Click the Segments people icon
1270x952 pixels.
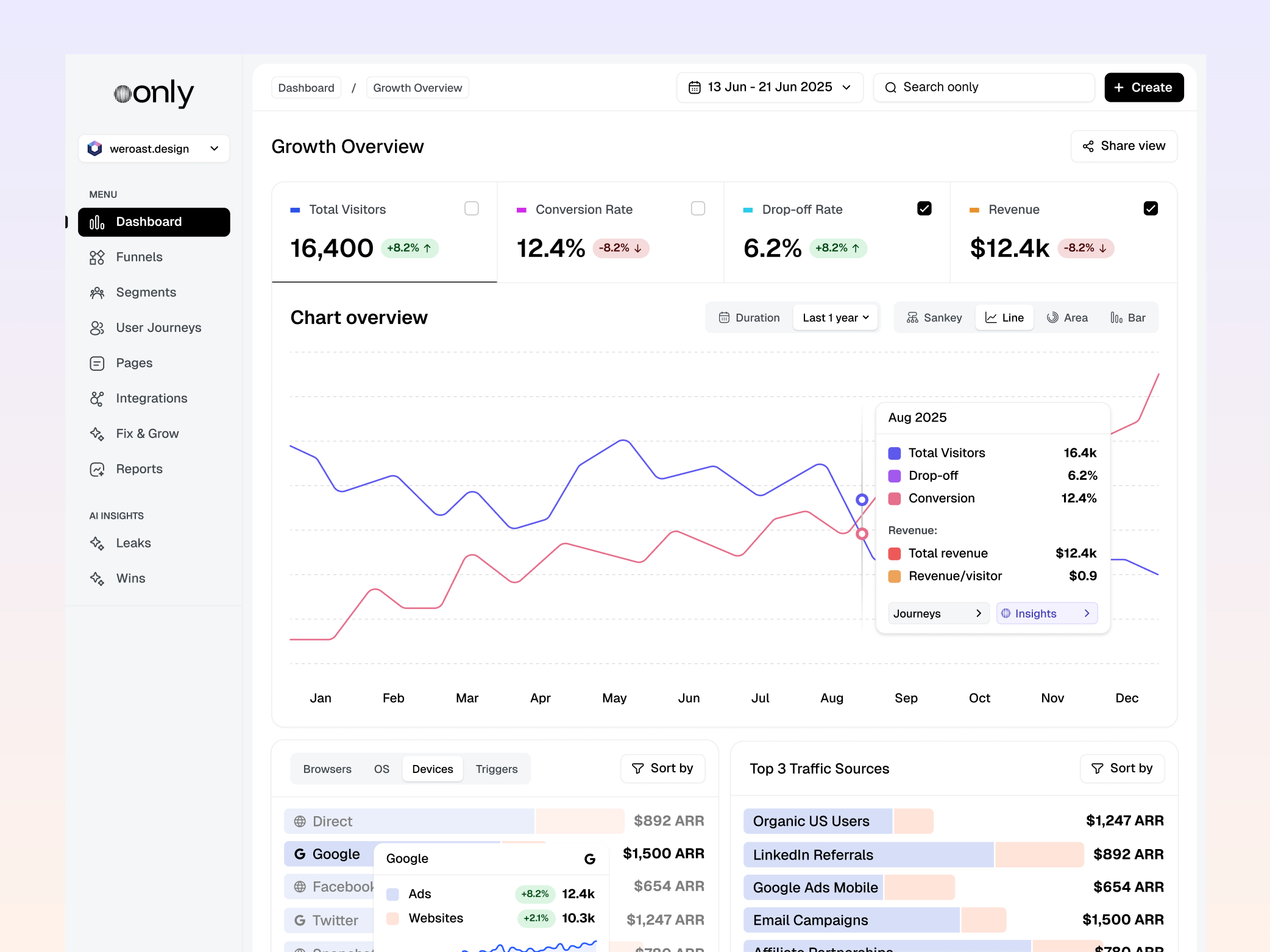97,293
